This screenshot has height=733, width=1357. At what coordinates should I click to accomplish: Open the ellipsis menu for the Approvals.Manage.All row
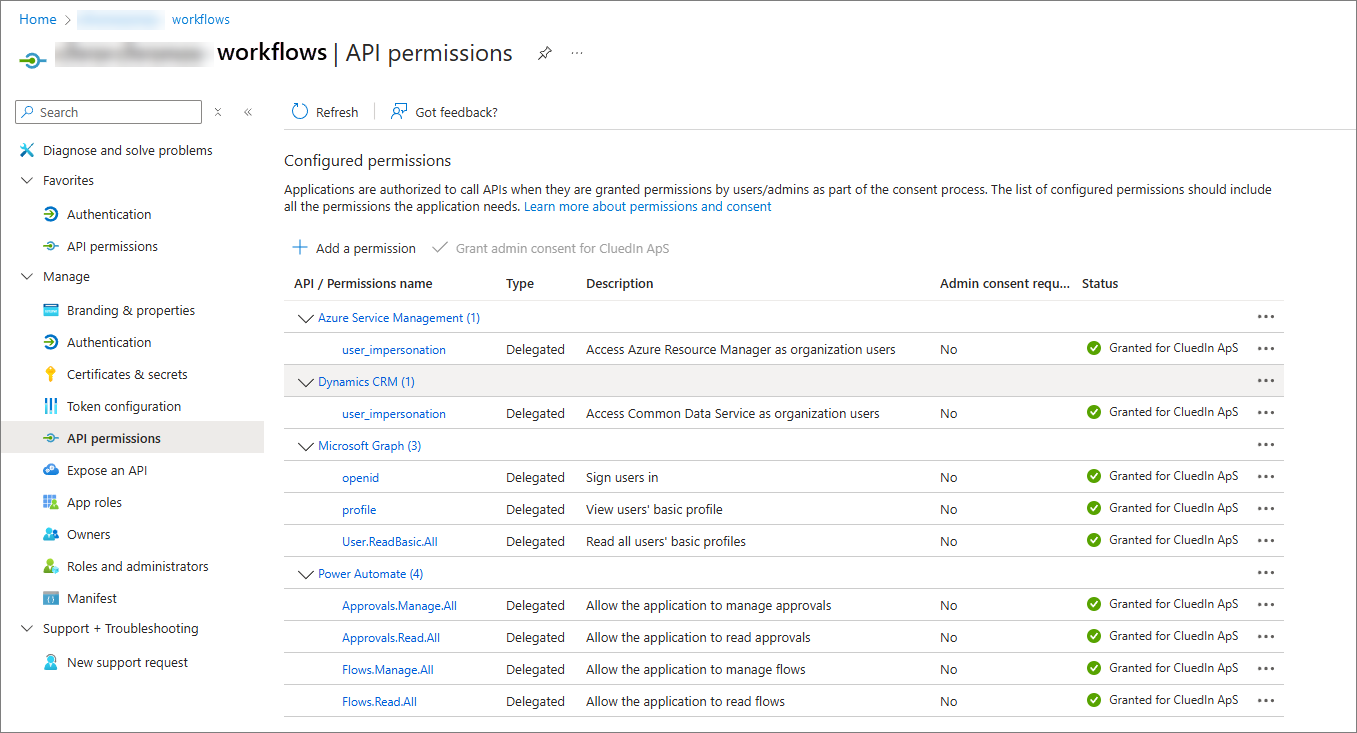pyautogui.click(x=1266, y=605)
